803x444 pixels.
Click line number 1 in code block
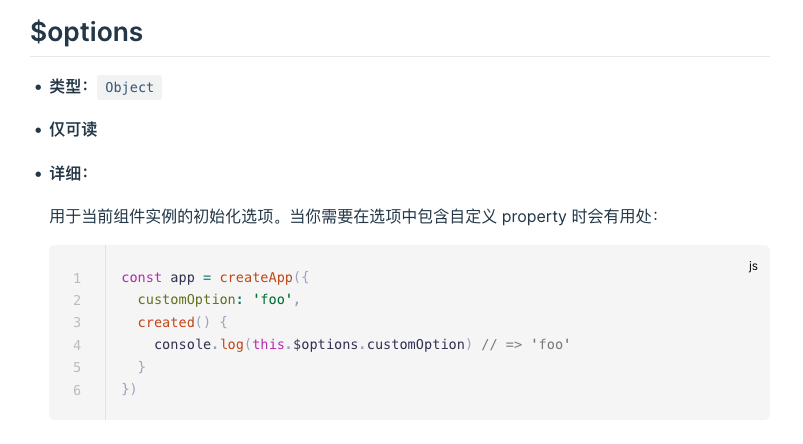(x=76, y=277)
